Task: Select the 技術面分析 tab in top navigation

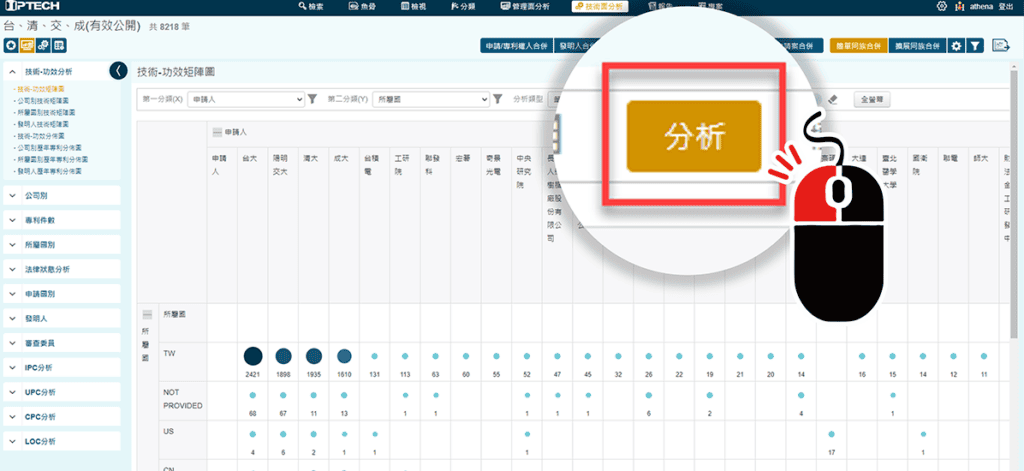Action: pyautogui.click(x=600, y=6)
